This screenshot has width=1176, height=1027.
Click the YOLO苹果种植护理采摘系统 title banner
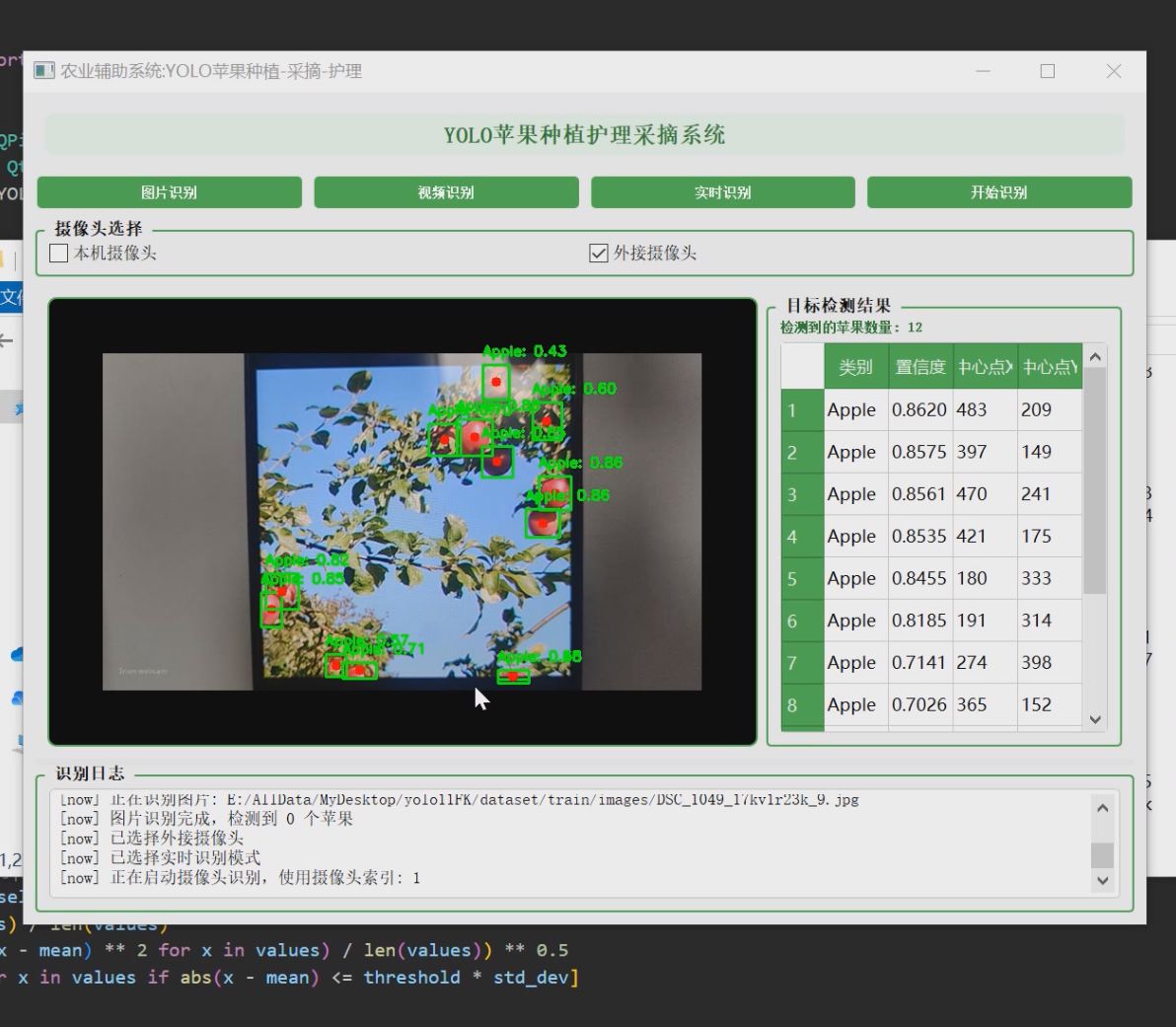pyautogui.click(x=584, y=135)
